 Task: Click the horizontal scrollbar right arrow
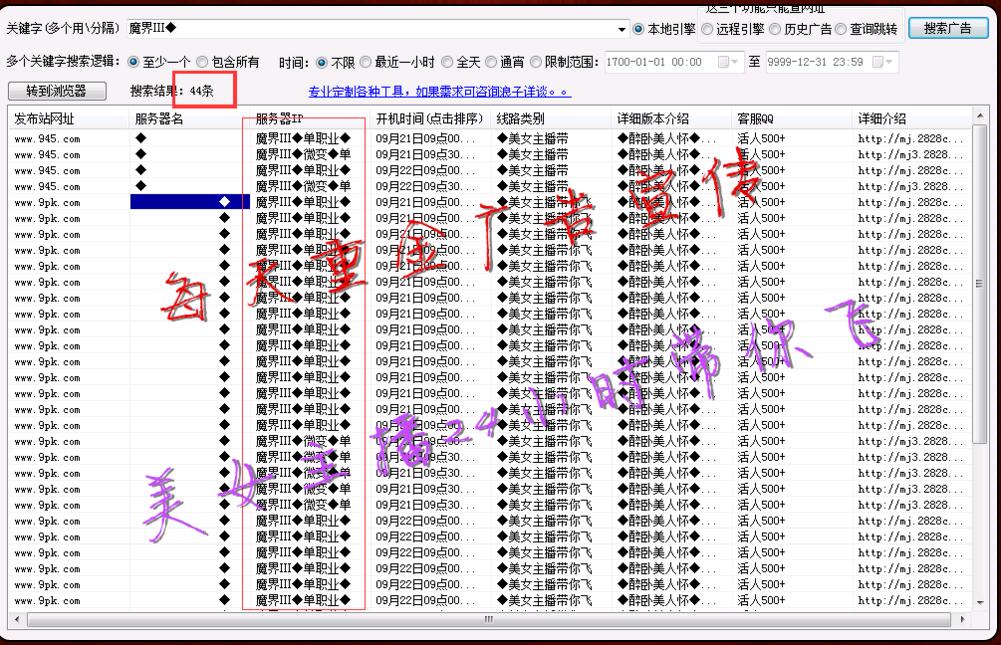pyautogui.click(x=964, y=620)
